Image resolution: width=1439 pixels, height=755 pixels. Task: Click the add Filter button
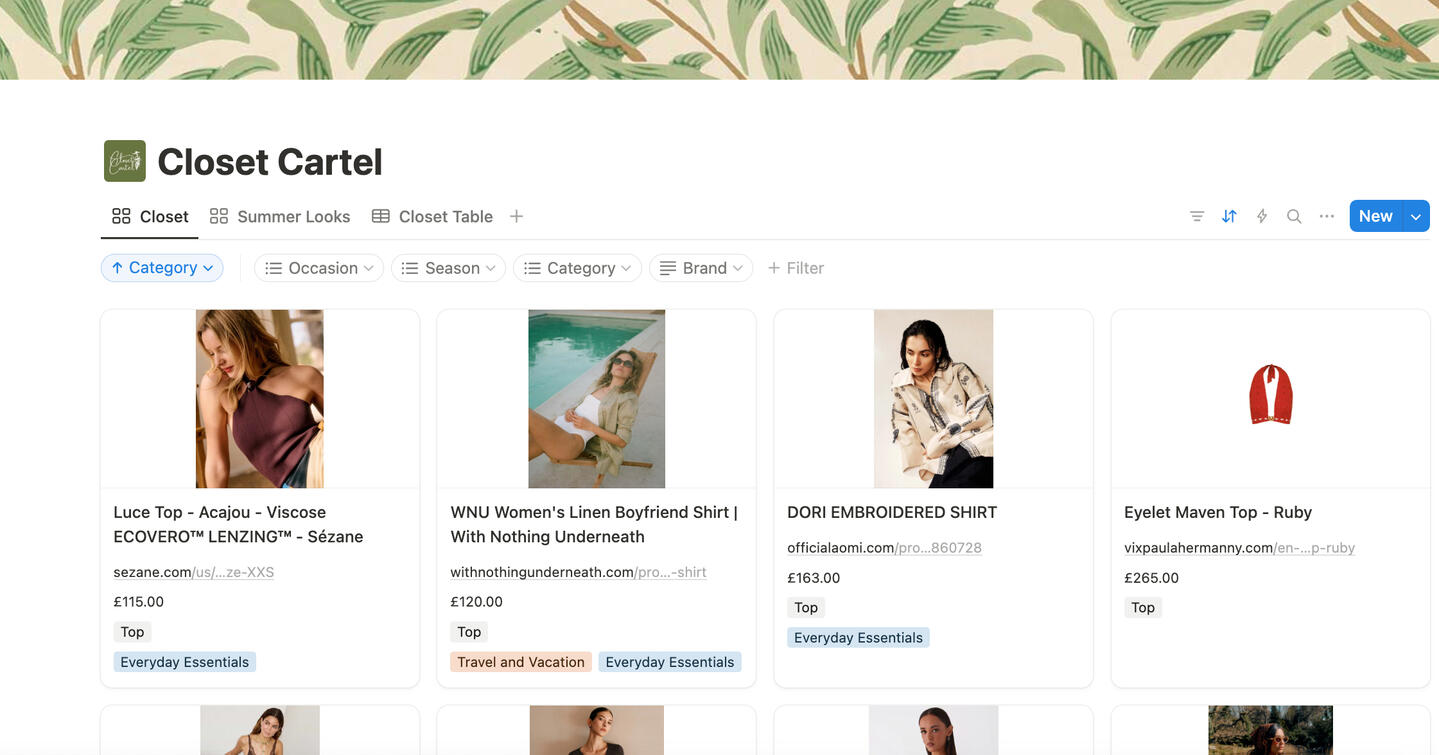[796, 268]
